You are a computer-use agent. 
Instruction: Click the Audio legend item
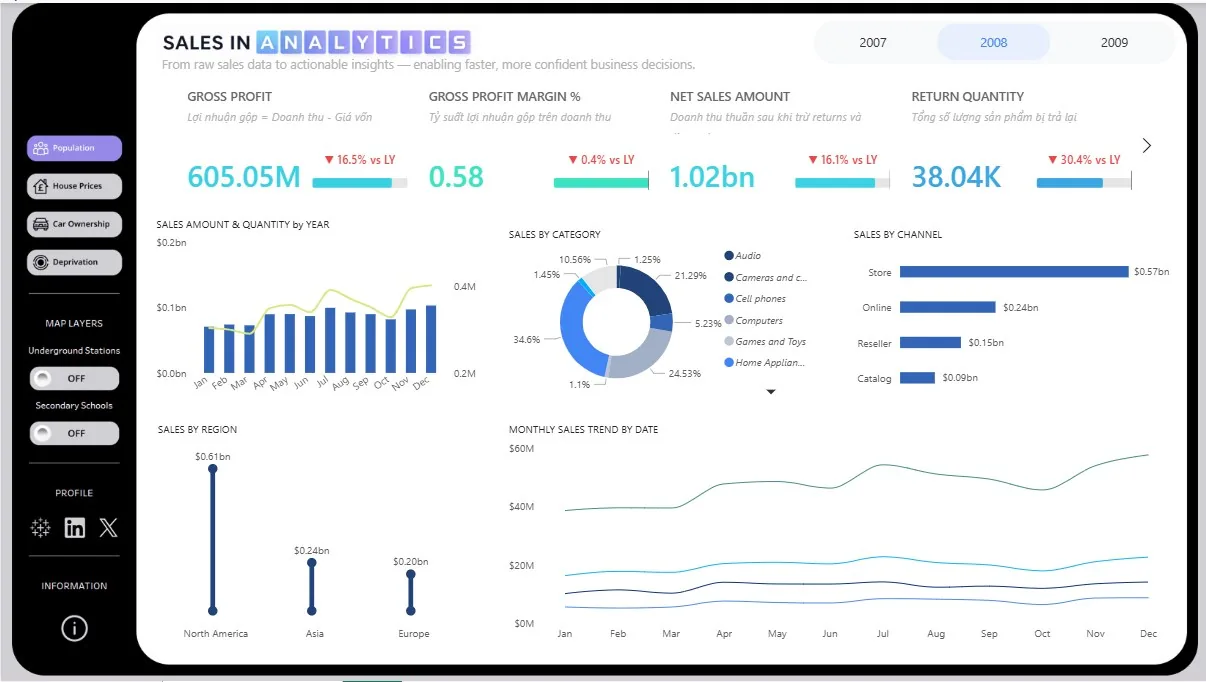(742, 256)
